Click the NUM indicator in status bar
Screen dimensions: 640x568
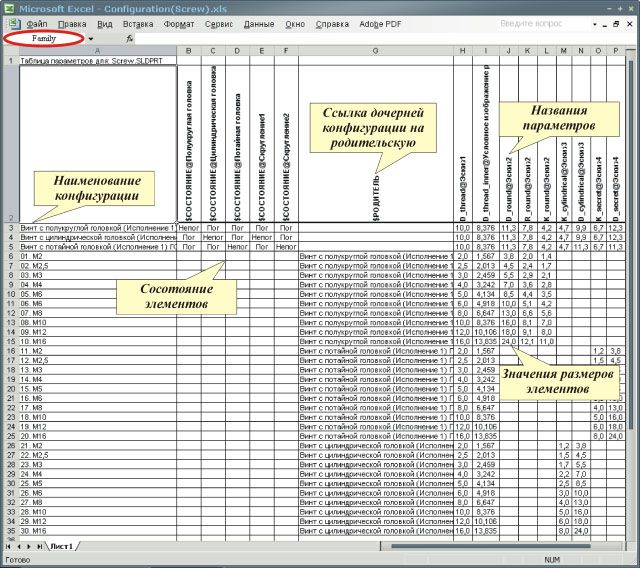552,560
